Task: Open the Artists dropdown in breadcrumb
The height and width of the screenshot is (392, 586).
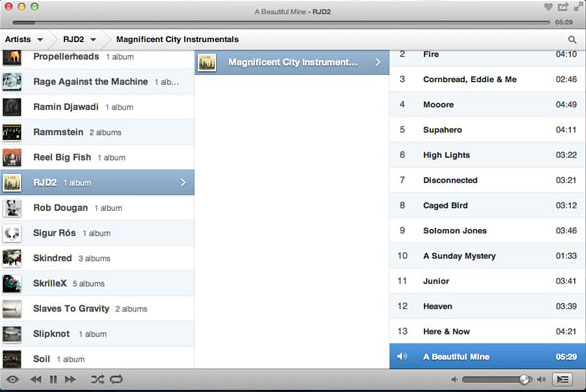Action: (x=24, y=39)
